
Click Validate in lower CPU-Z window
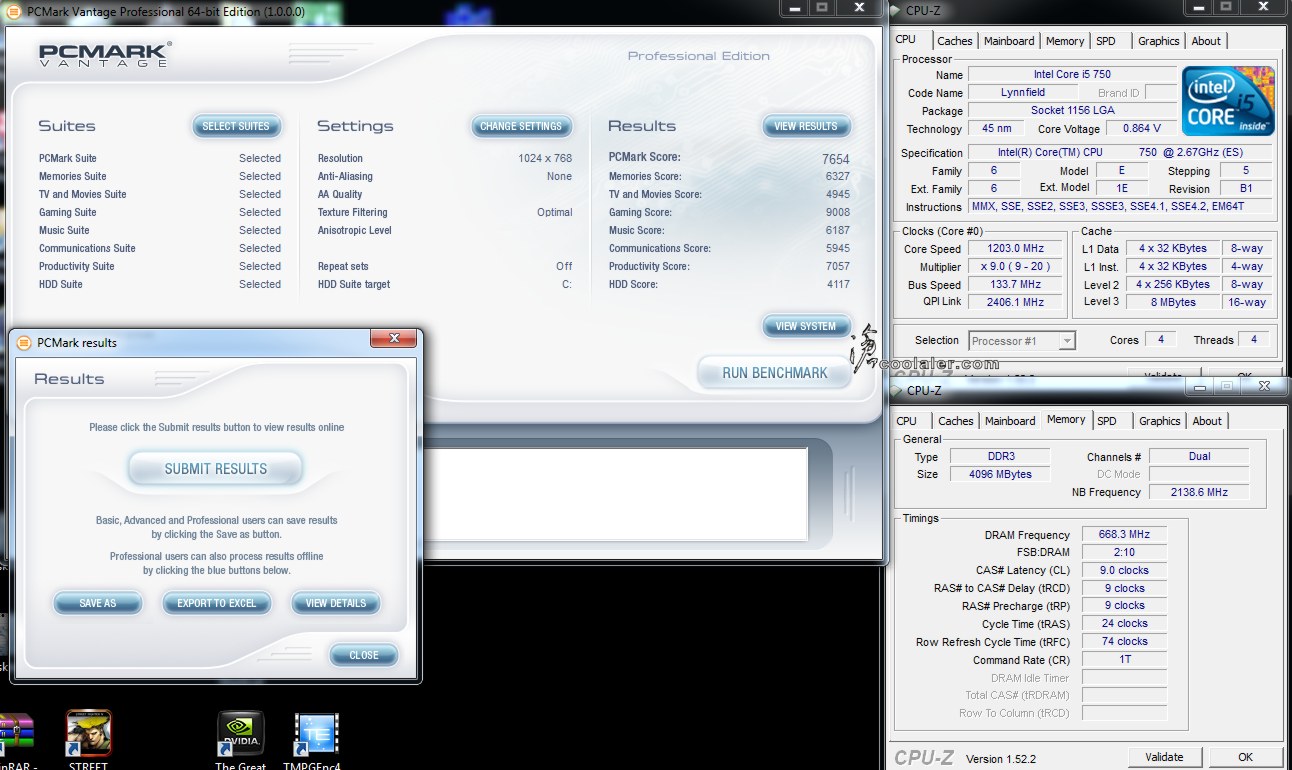(x=1164, y=757)
